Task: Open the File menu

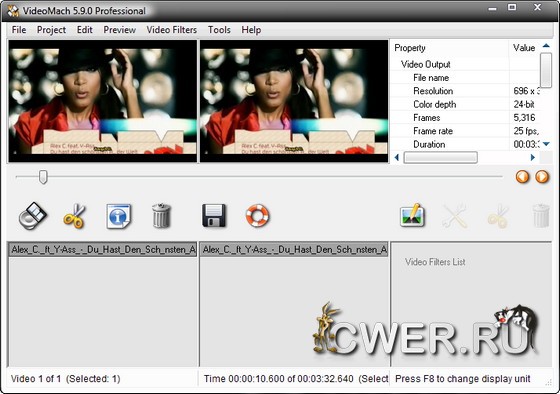Action: tap(19, 30)
